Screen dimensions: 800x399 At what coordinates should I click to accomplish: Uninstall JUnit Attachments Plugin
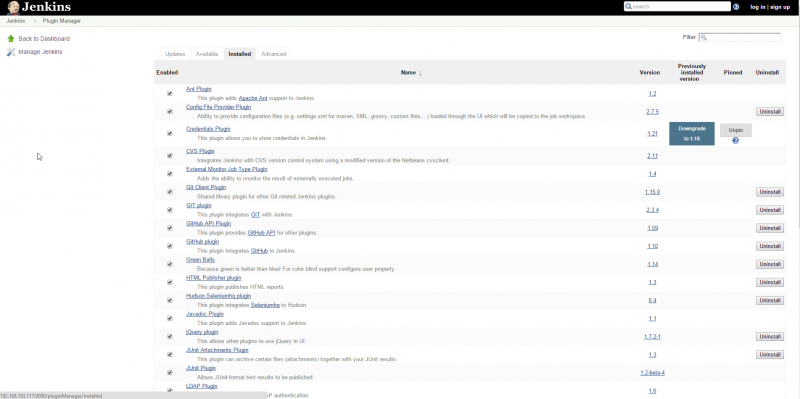coord(769,355)
